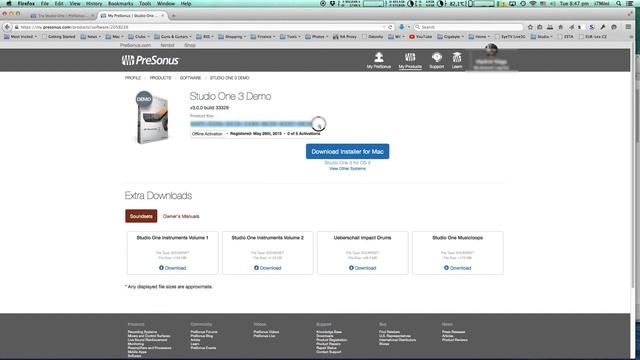The width and height of the screenshot is (640, 360).
Task: Expand the News bookmarks folder
Action: tap(91, 37)
